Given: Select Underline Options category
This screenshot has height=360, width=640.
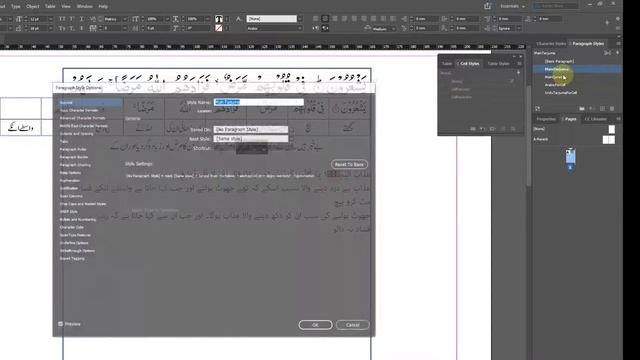Looking at the screenshot, I should [x=74, y=243].
